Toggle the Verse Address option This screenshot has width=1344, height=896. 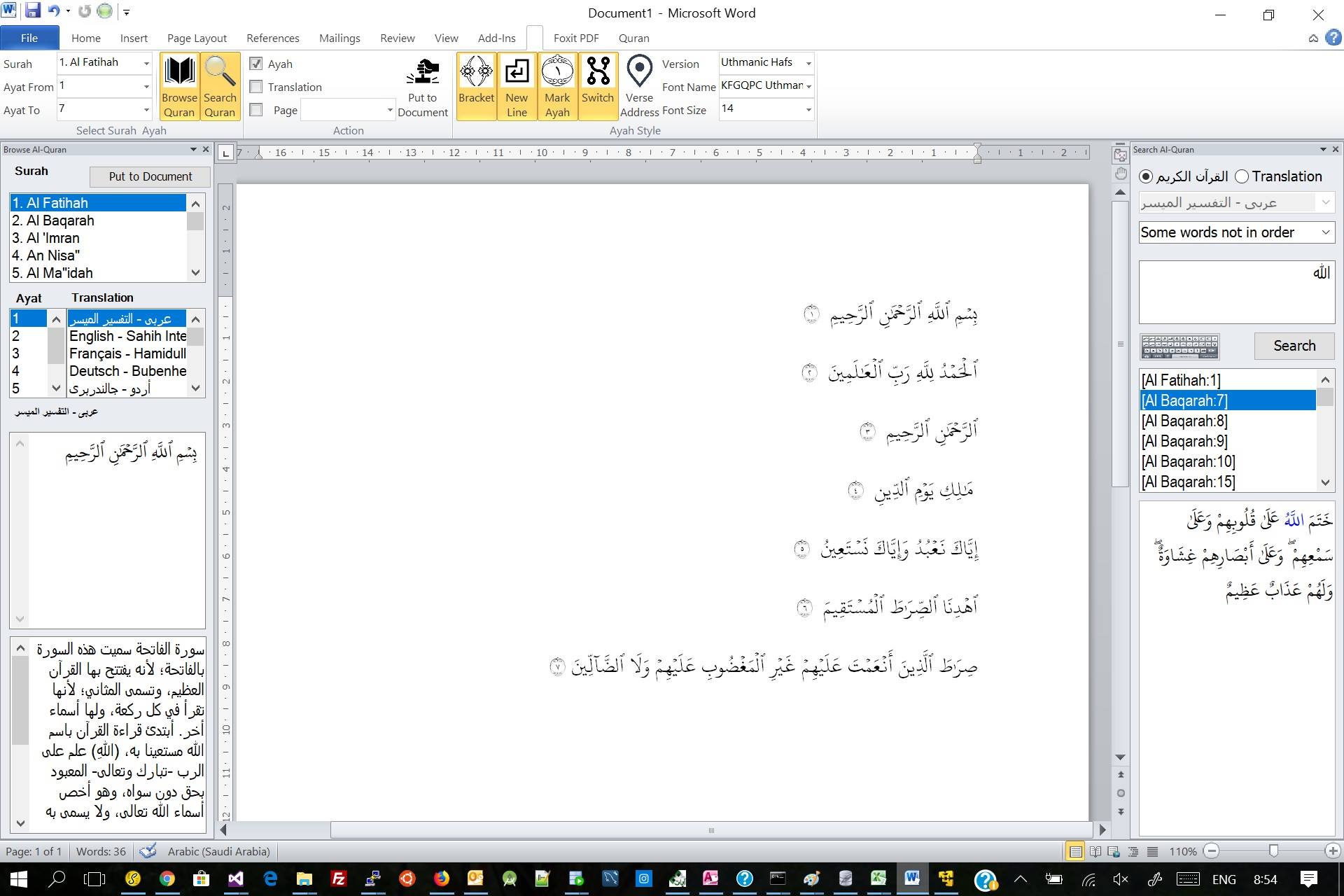pos(639,86)
